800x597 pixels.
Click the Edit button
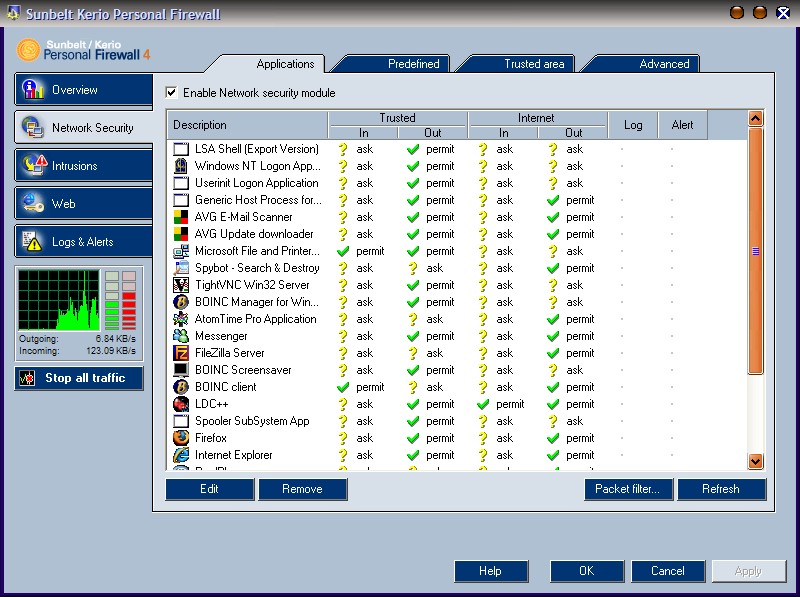click(210, 489)
